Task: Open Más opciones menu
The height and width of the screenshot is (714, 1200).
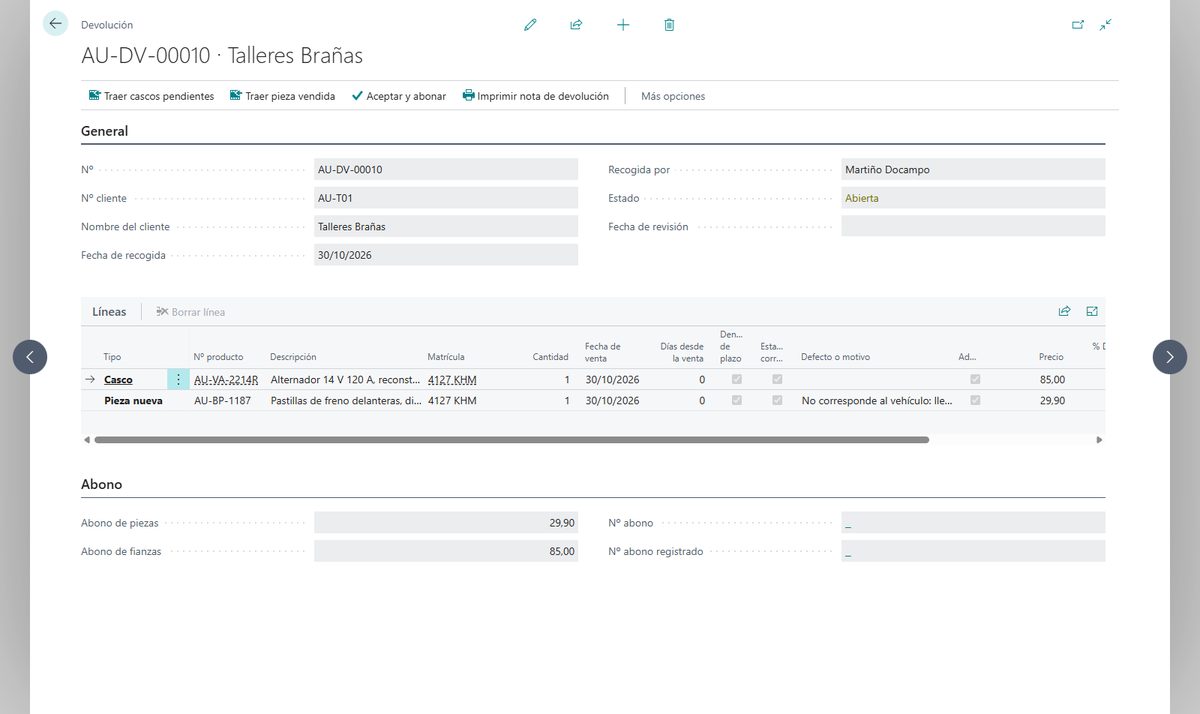Action: pyautogui.click(x=673, y=96)
